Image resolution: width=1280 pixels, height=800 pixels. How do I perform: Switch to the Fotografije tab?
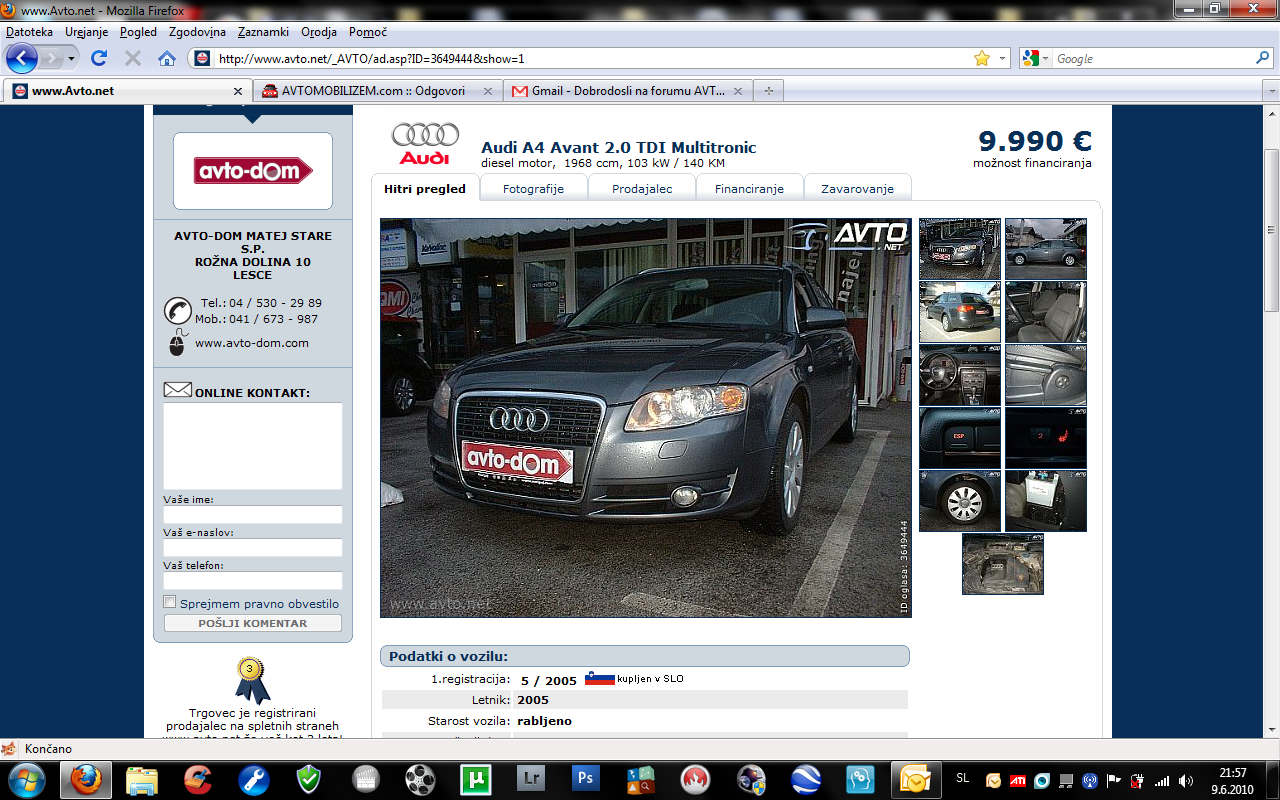coord(533,188)
